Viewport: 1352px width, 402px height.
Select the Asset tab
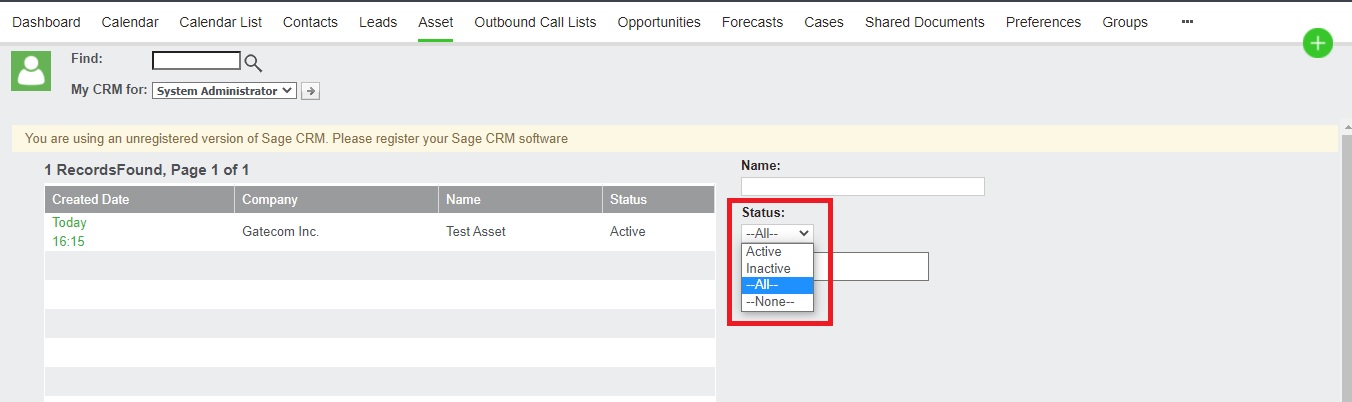point(436,22)
